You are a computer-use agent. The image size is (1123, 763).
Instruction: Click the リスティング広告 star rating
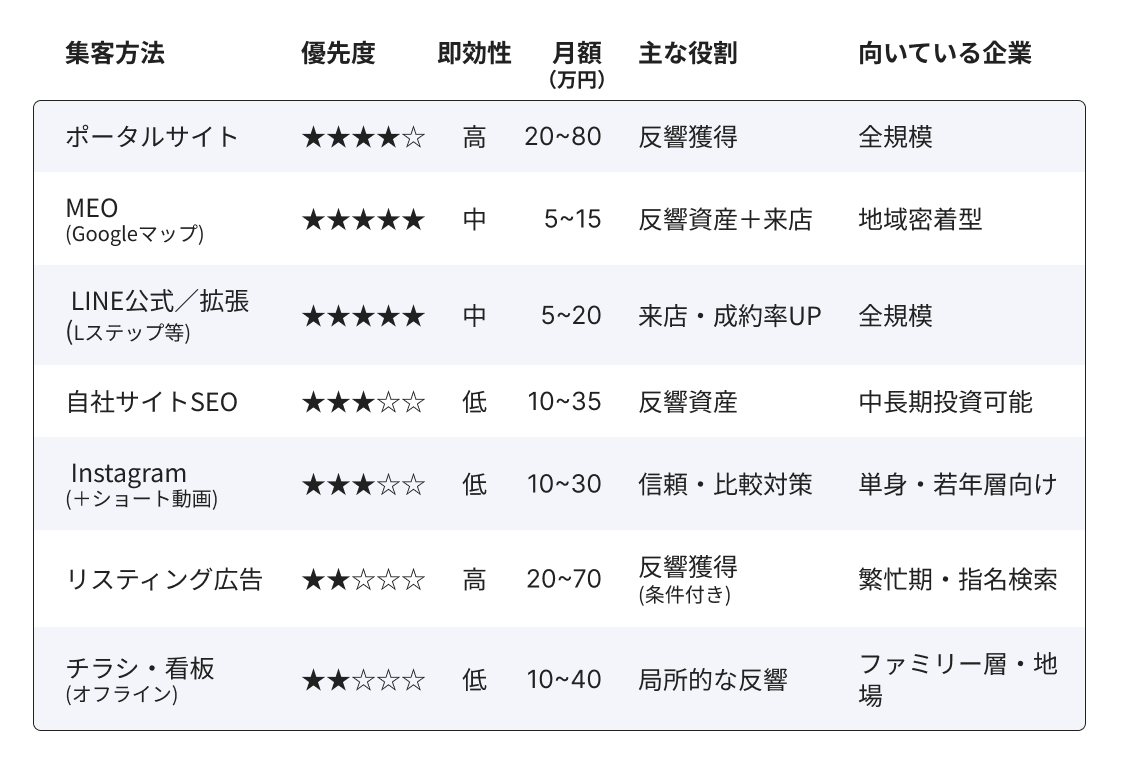coord(363,579)
